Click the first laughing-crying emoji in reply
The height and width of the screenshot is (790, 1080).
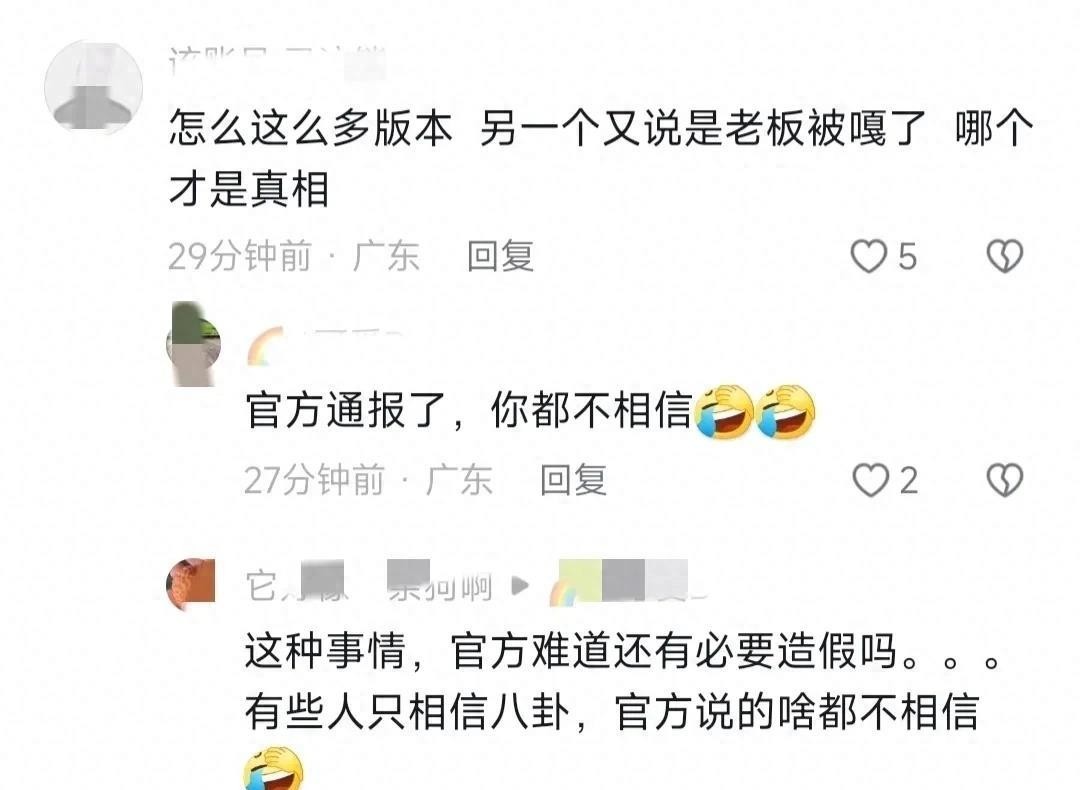(x=724, y=412)
